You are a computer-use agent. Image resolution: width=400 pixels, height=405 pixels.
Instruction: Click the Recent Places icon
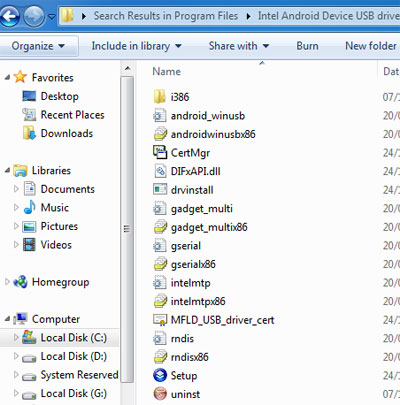click(29, 115)
